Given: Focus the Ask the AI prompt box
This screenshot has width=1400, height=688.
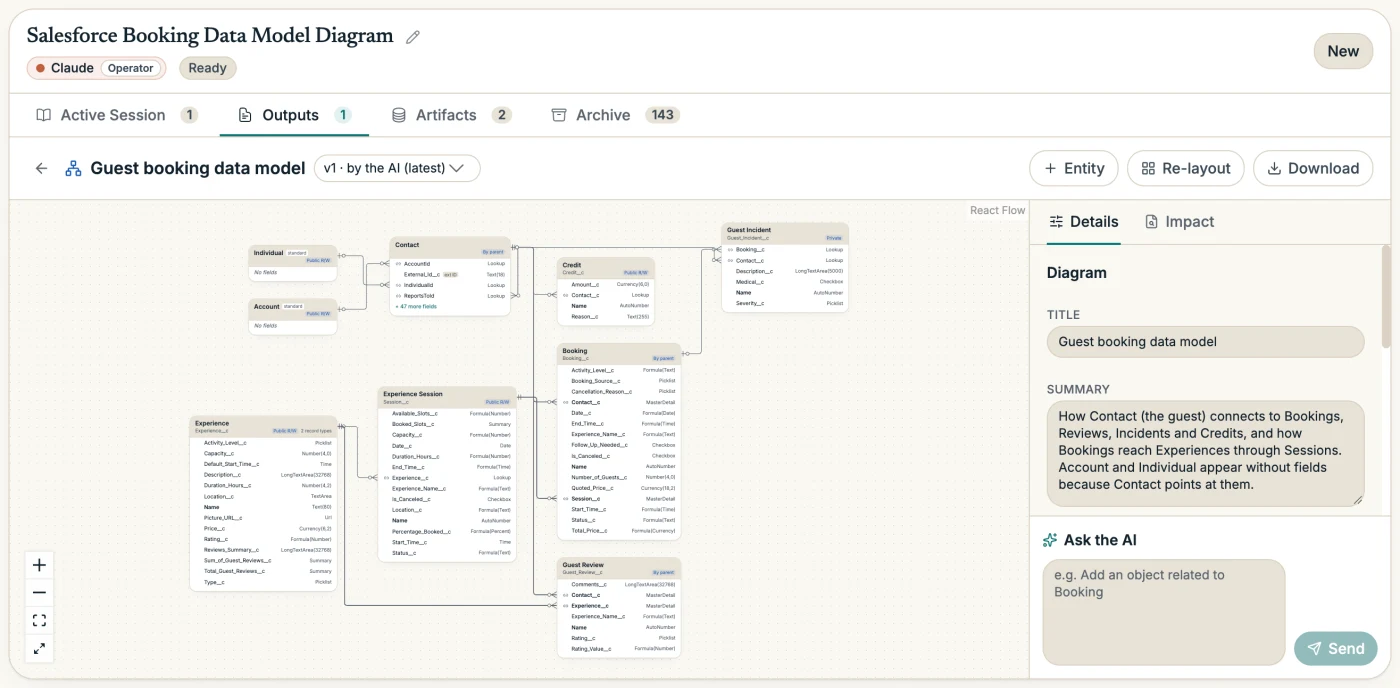Looking at the screenshot, I should click(x=1164, y=612).
